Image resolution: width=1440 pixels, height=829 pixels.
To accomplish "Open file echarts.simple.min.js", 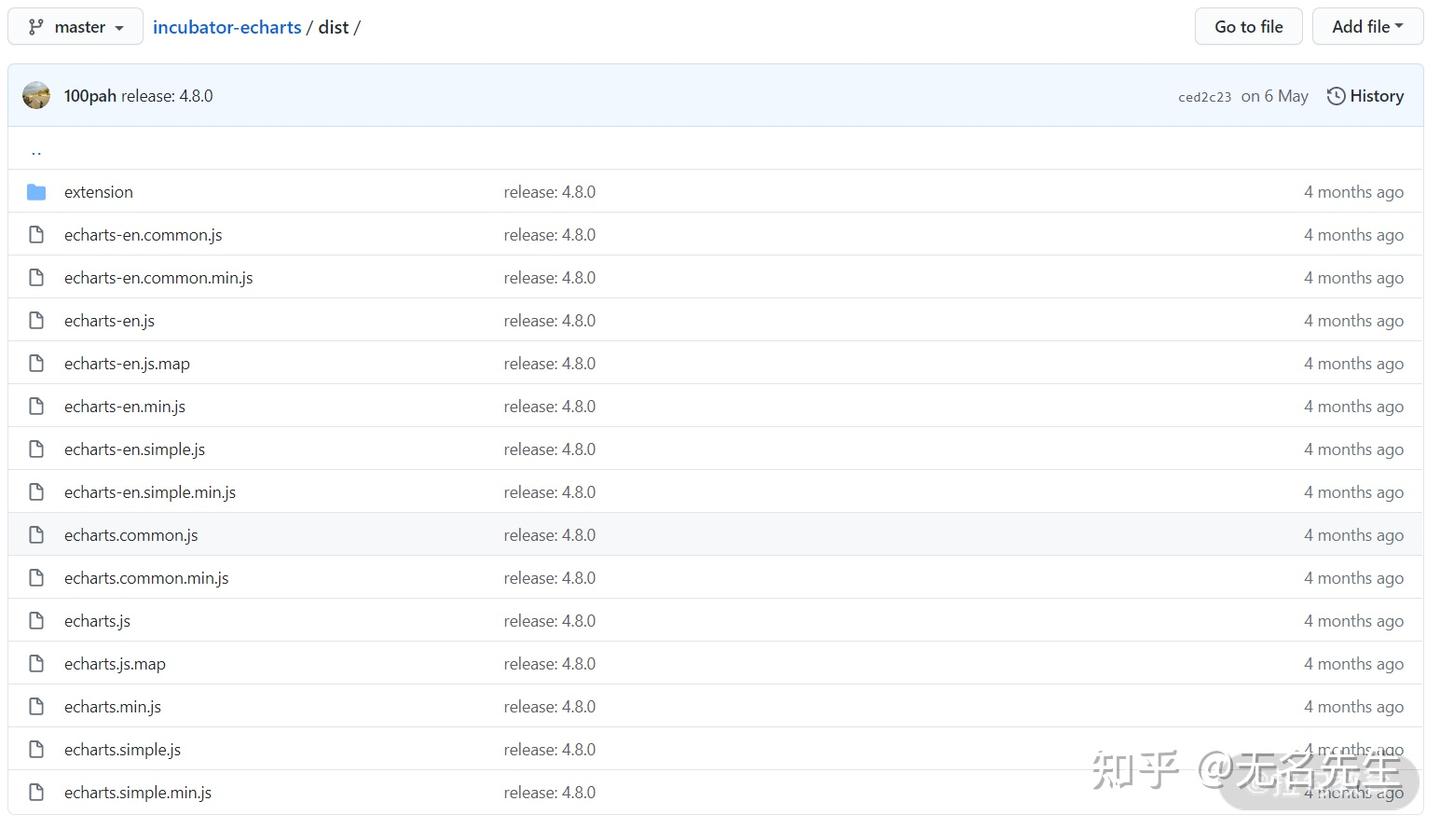I will point(138,794).
